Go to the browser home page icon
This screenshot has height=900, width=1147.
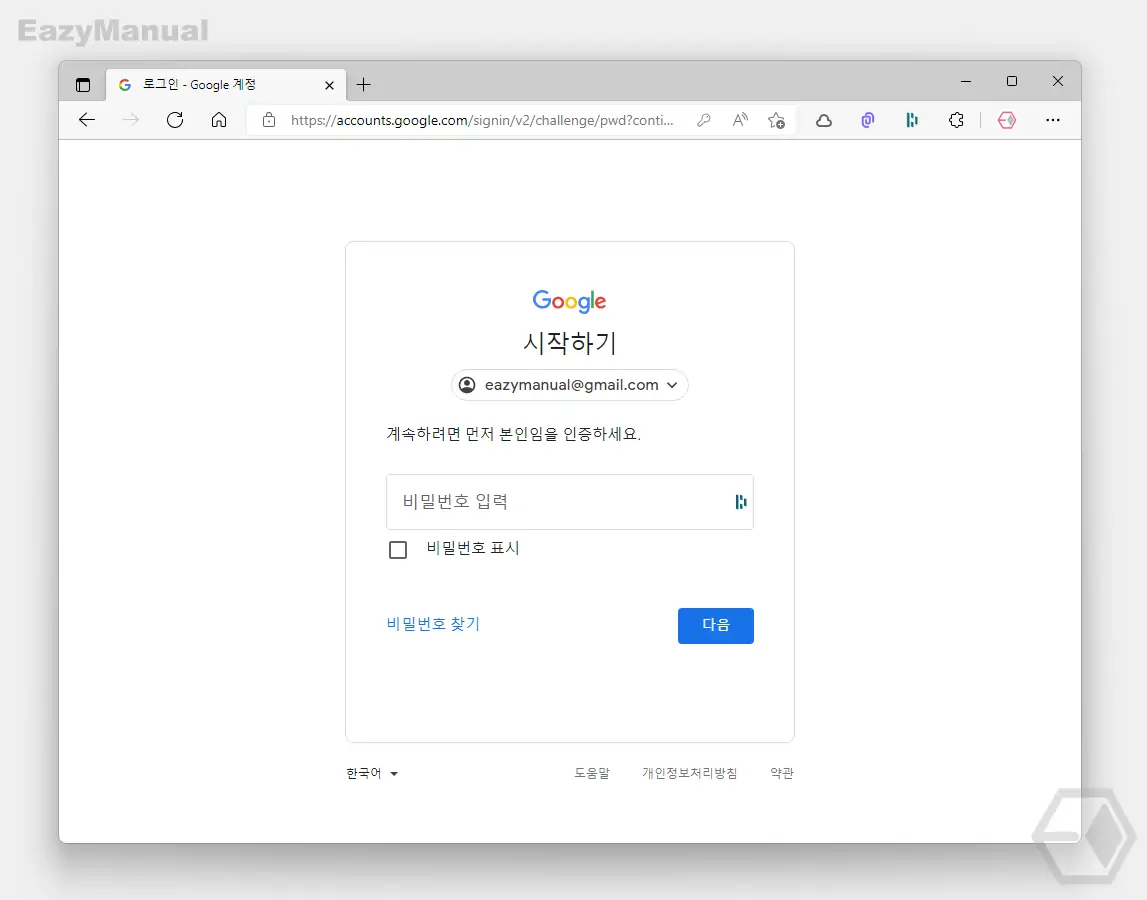(x=219, y=120)
